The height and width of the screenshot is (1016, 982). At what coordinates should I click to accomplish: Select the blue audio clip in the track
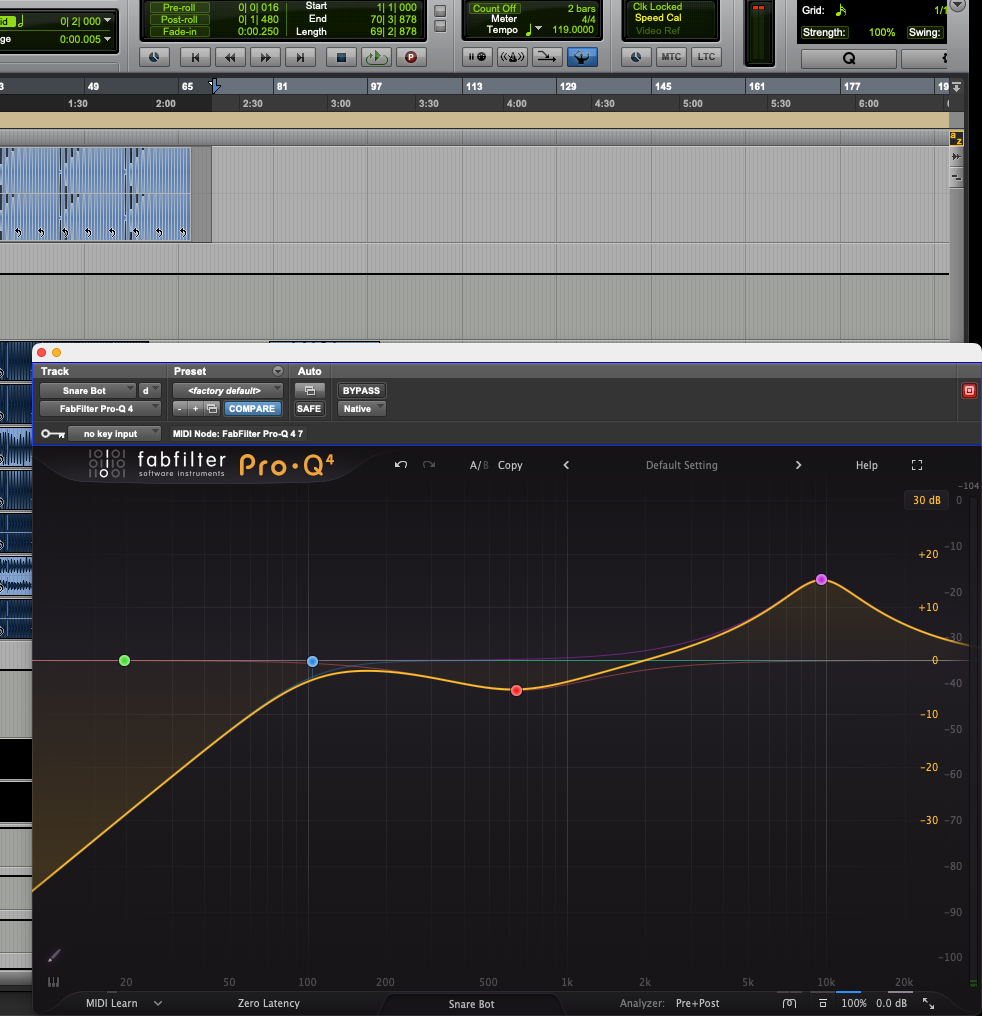coord(95,194)
